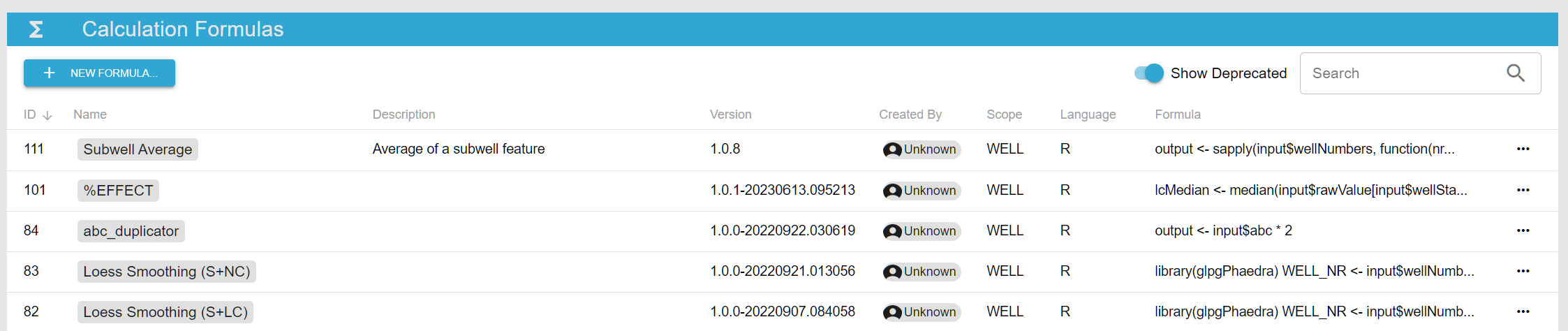Screen dimensions: 1568x331
Task: Click the Language column header
Action: (1087, 115)
